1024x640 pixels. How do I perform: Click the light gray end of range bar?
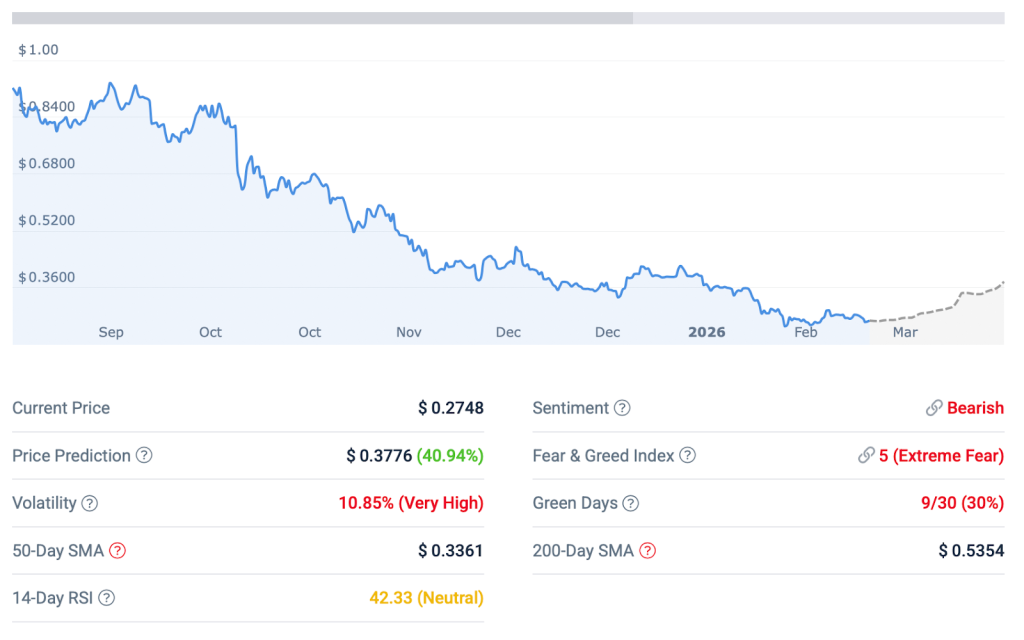tap(818, 18)
